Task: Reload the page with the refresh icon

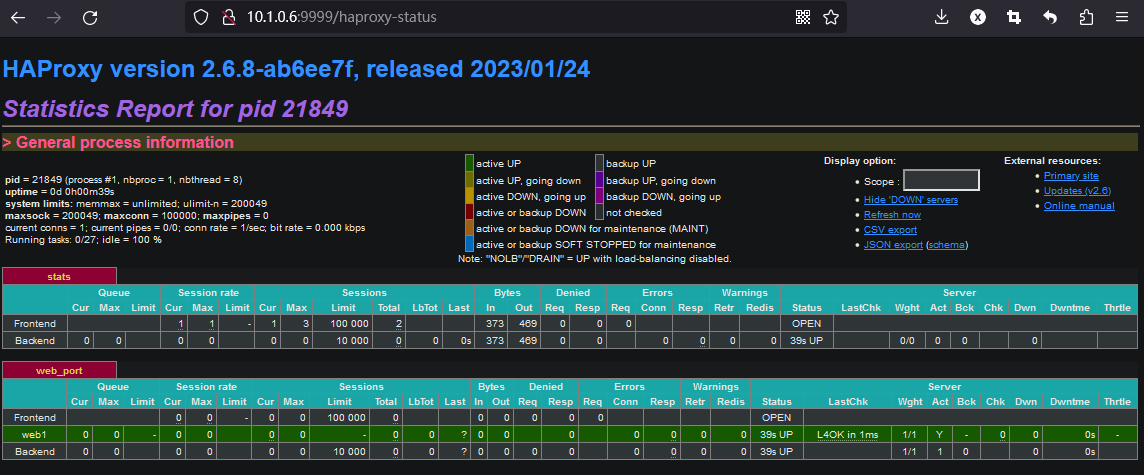Action: pyautogui.click(x=90, y=18)
